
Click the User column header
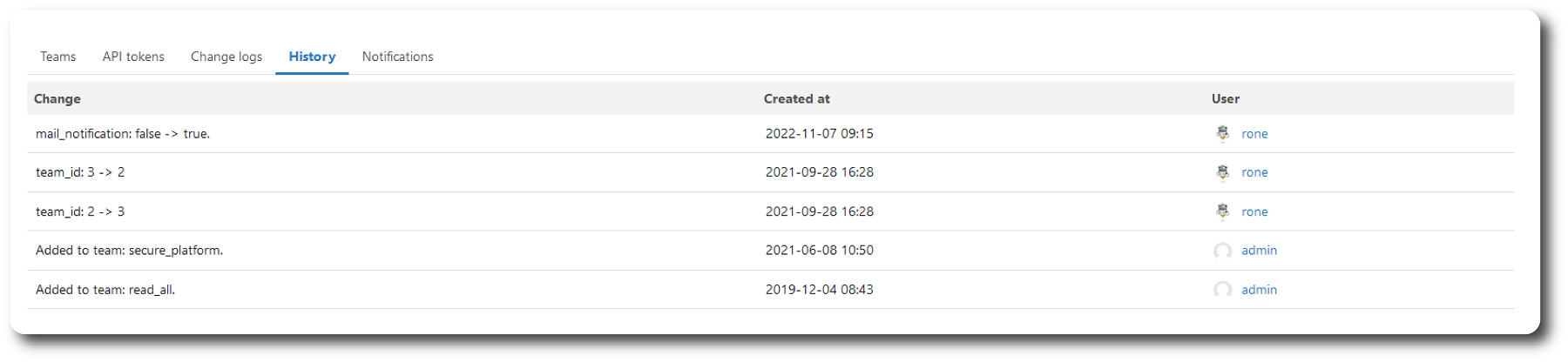click(1225, 99)
